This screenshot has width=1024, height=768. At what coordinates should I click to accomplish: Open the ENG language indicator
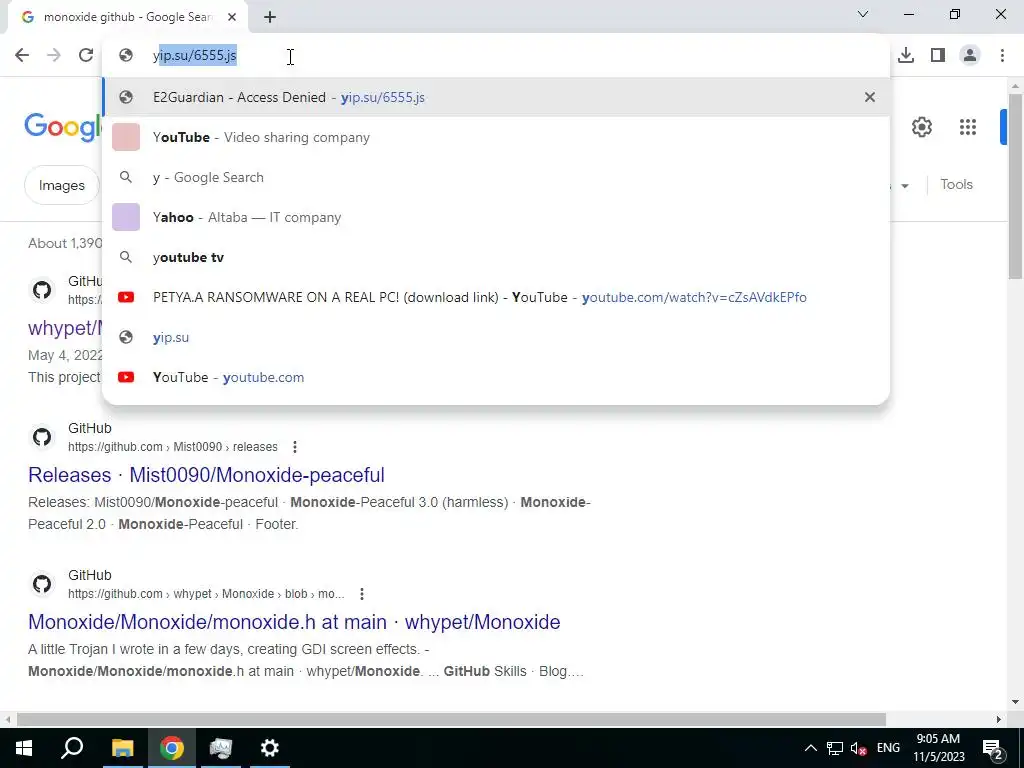click(888, 748)
